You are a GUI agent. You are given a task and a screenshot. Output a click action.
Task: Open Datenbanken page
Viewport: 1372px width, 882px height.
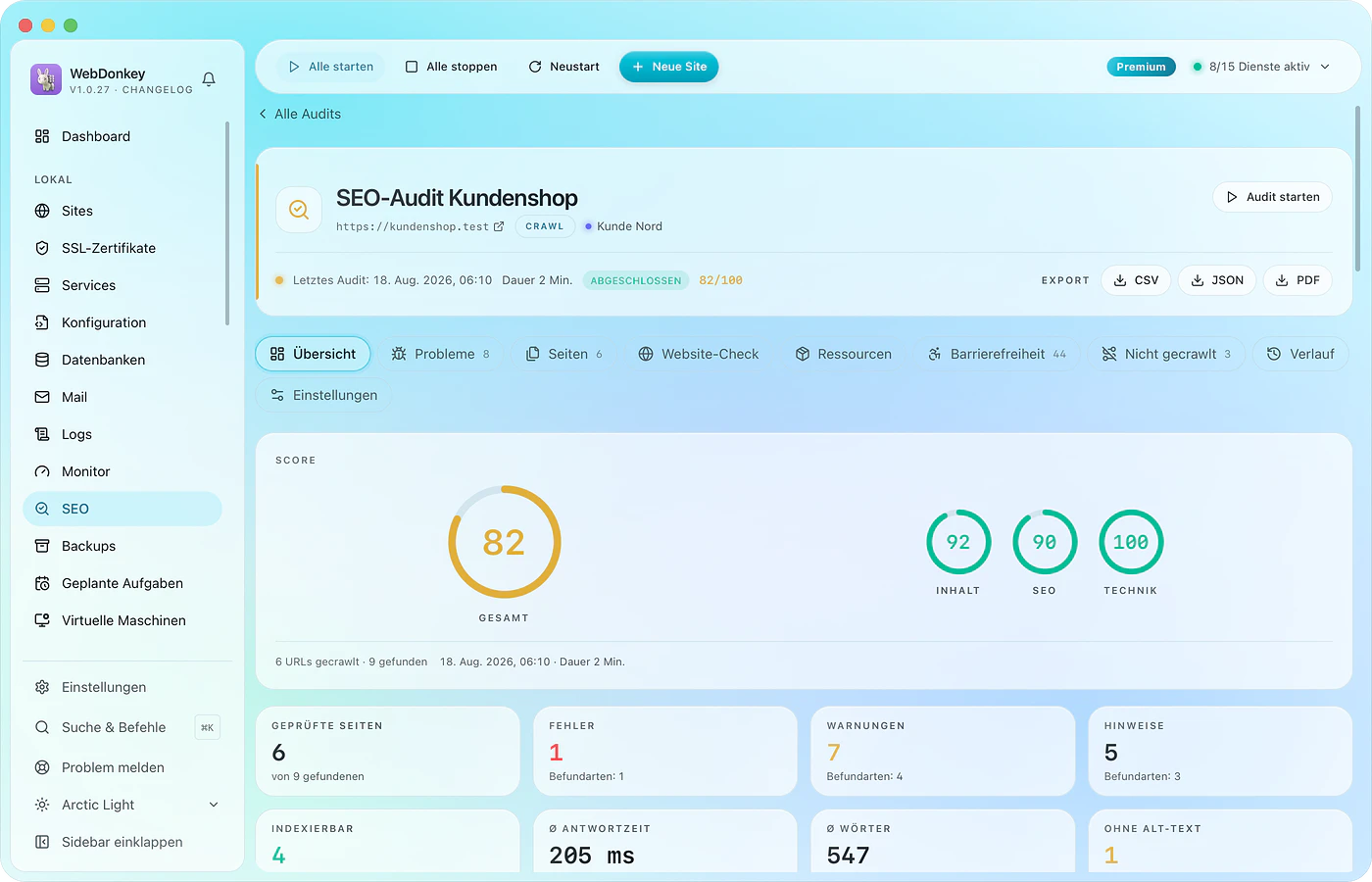122,360
